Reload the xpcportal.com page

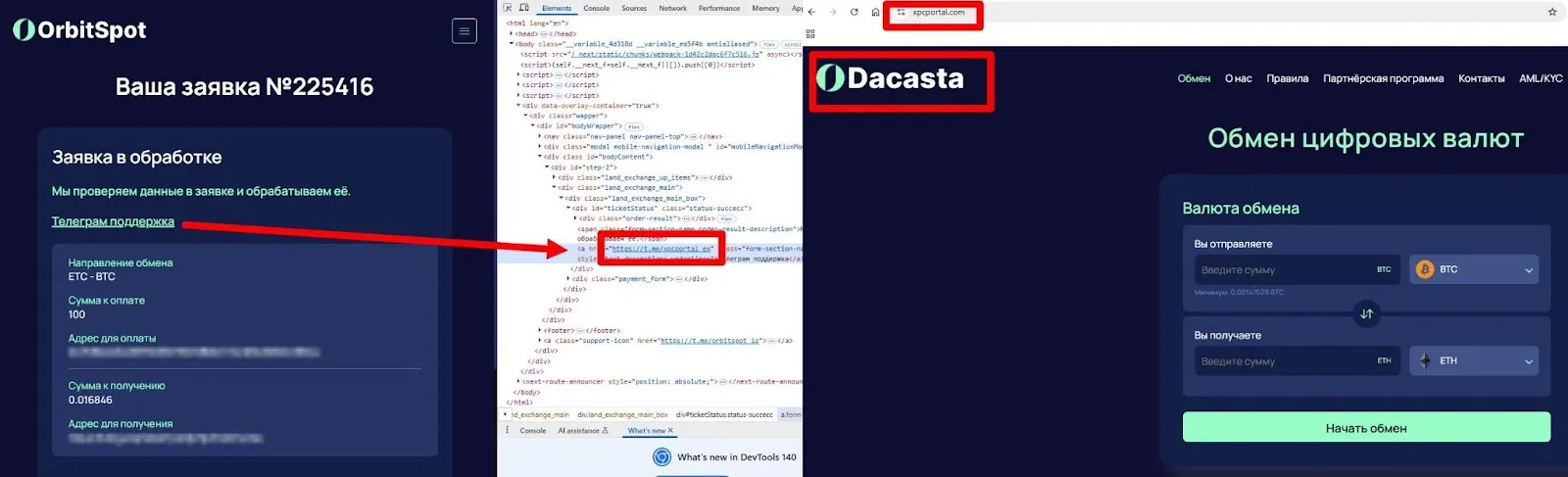click(854, 12)
